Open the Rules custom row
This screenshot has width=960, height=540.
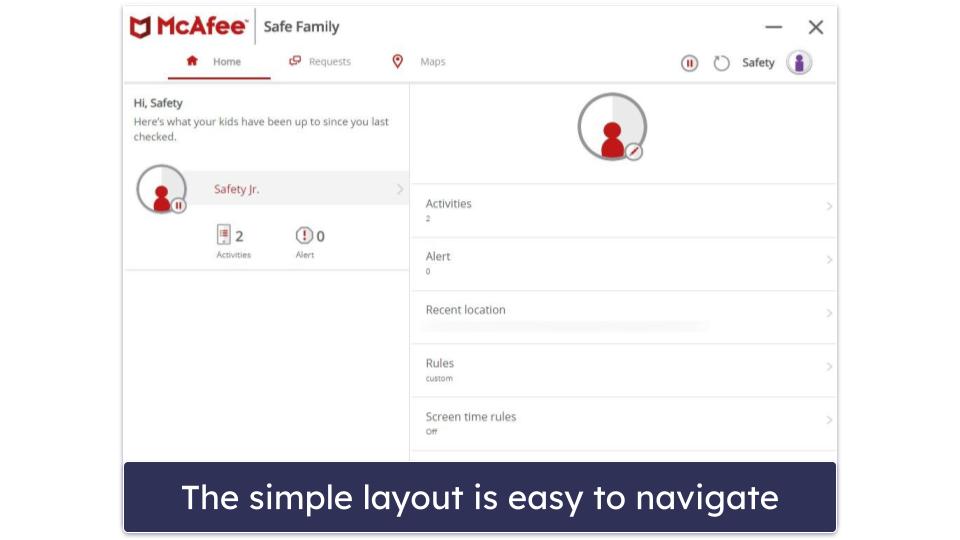click(x=623, y=370)
